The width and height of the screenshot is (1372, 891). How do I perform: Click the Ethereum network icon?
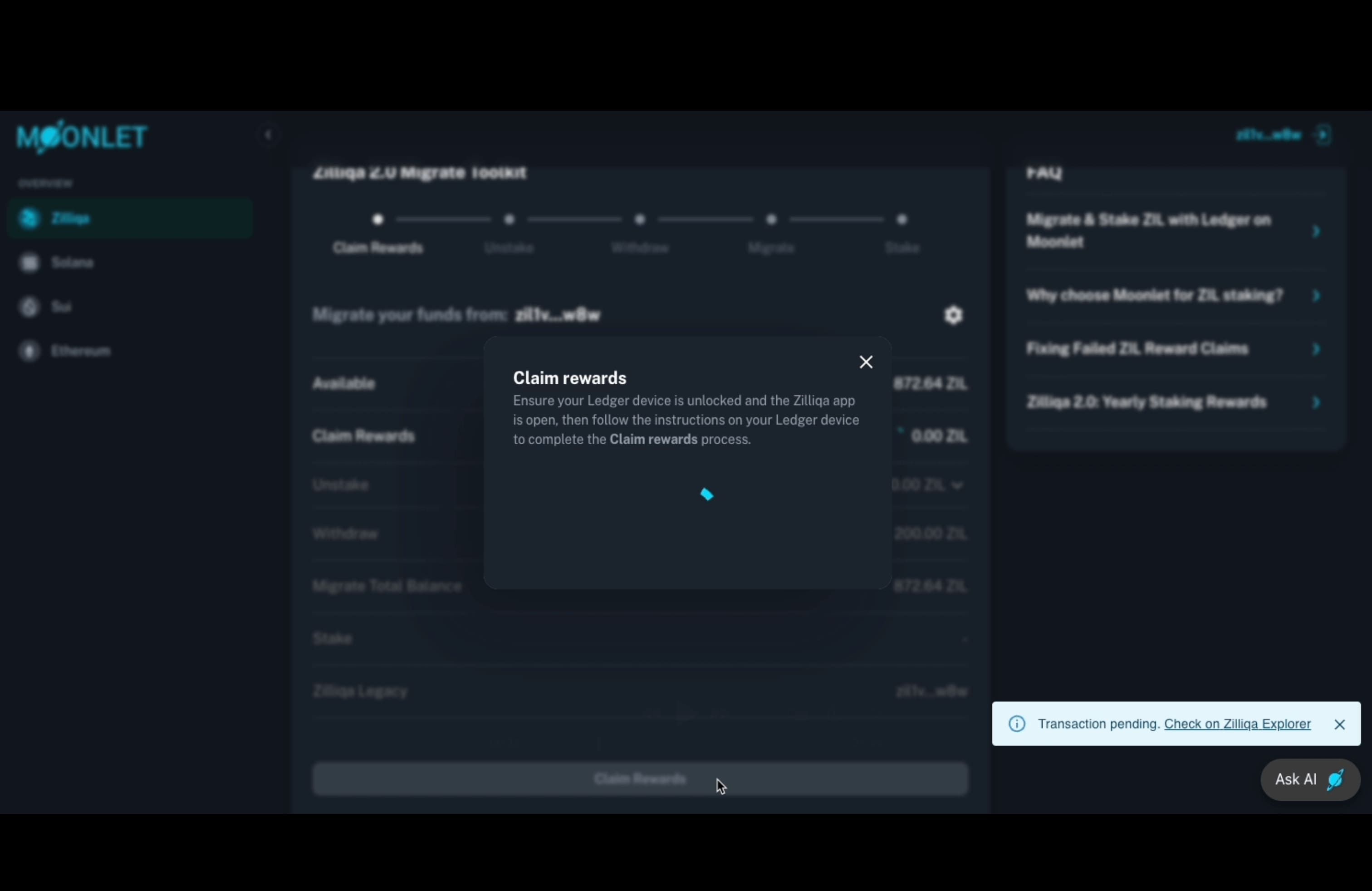[x=29, y=351]
